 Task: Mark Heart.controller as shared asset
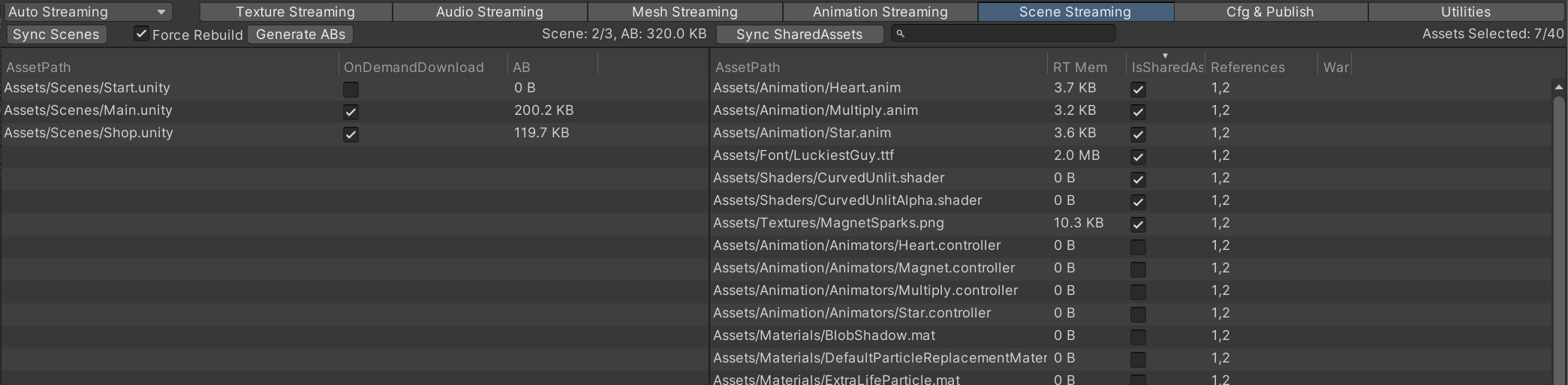coord(1138,247)
